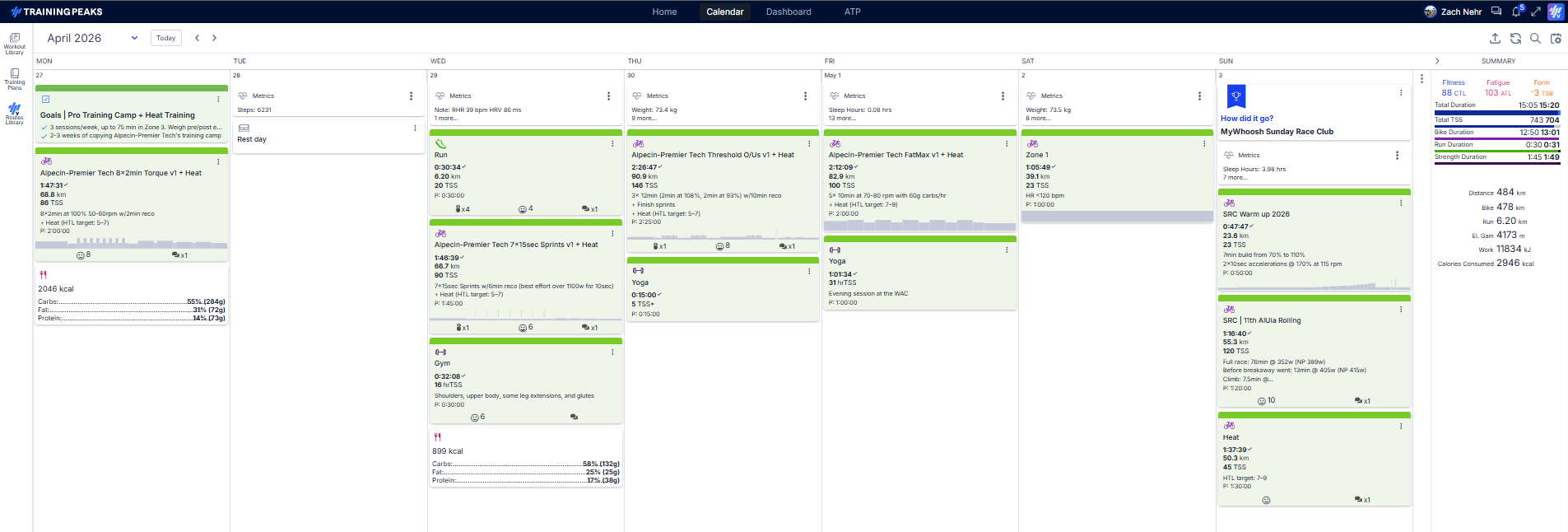
Task: Click the Run Duration progress bar
Action: (x=1497, y=151)
